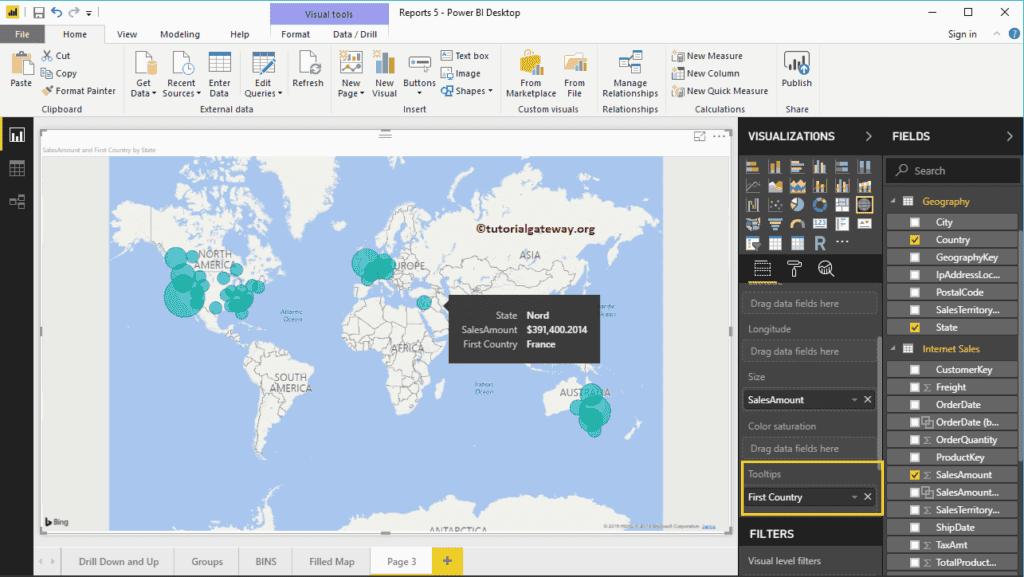
Task: Select the Table visualization icon
Action: coord(774,241)
